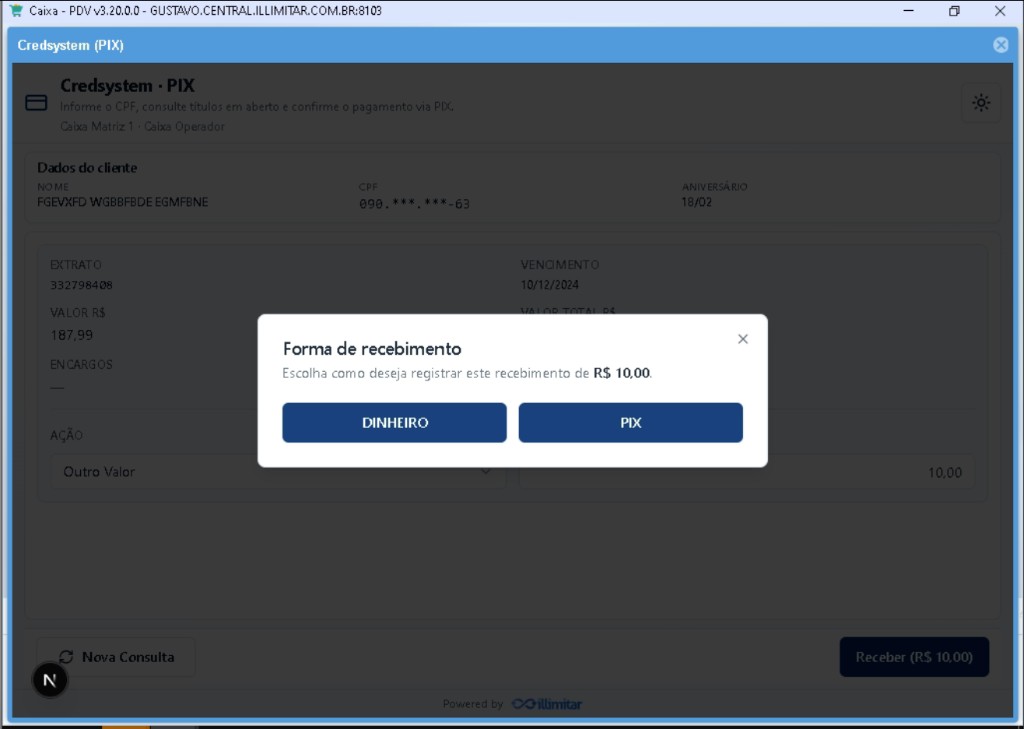Restore down the Caixa PDV window
This screenshot has height=729, width=1024.
[x=954, y=10]
